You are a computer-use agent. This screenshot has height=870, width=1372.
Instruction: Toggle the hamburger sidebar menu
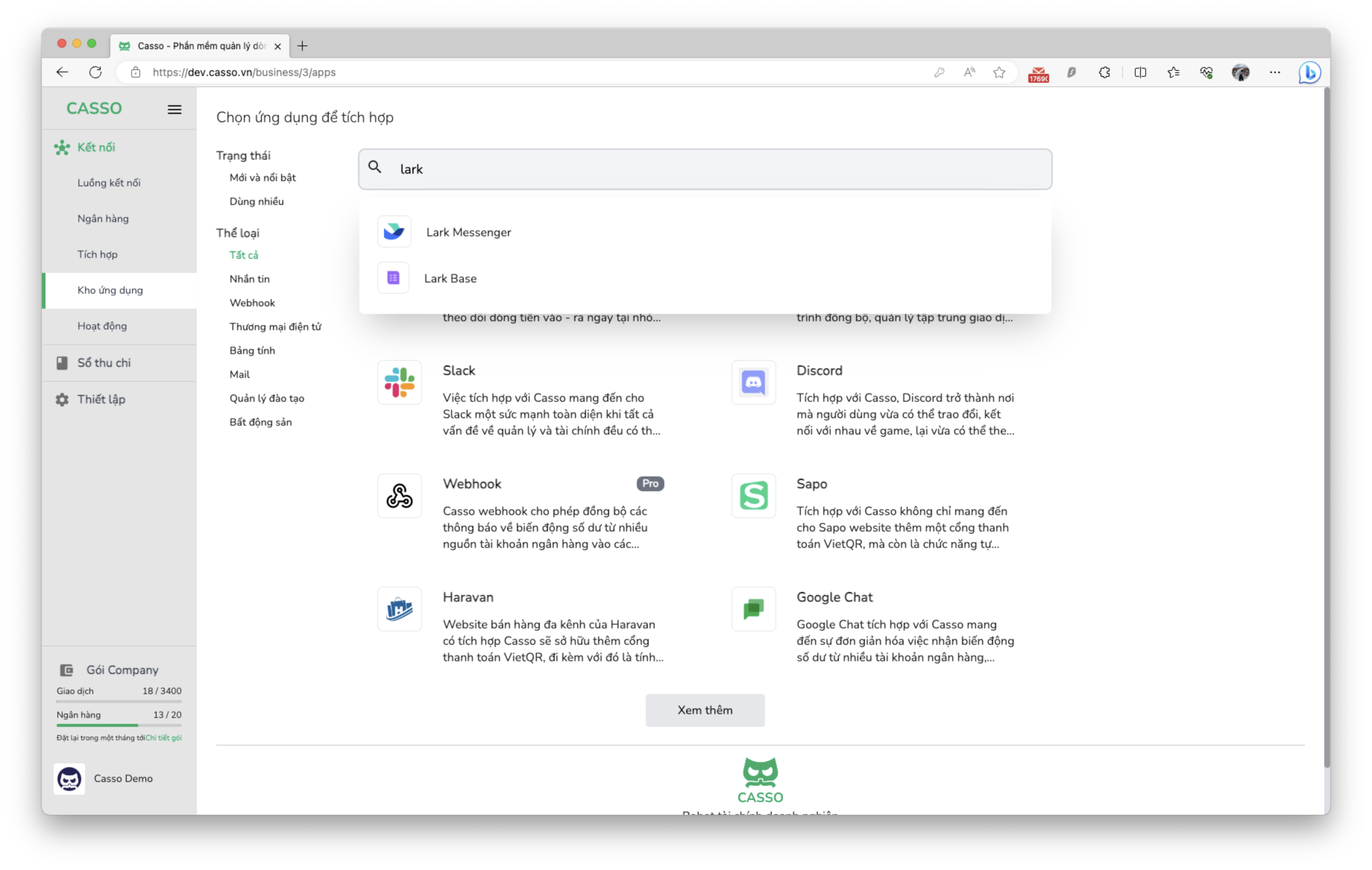(x=174, y=109)
